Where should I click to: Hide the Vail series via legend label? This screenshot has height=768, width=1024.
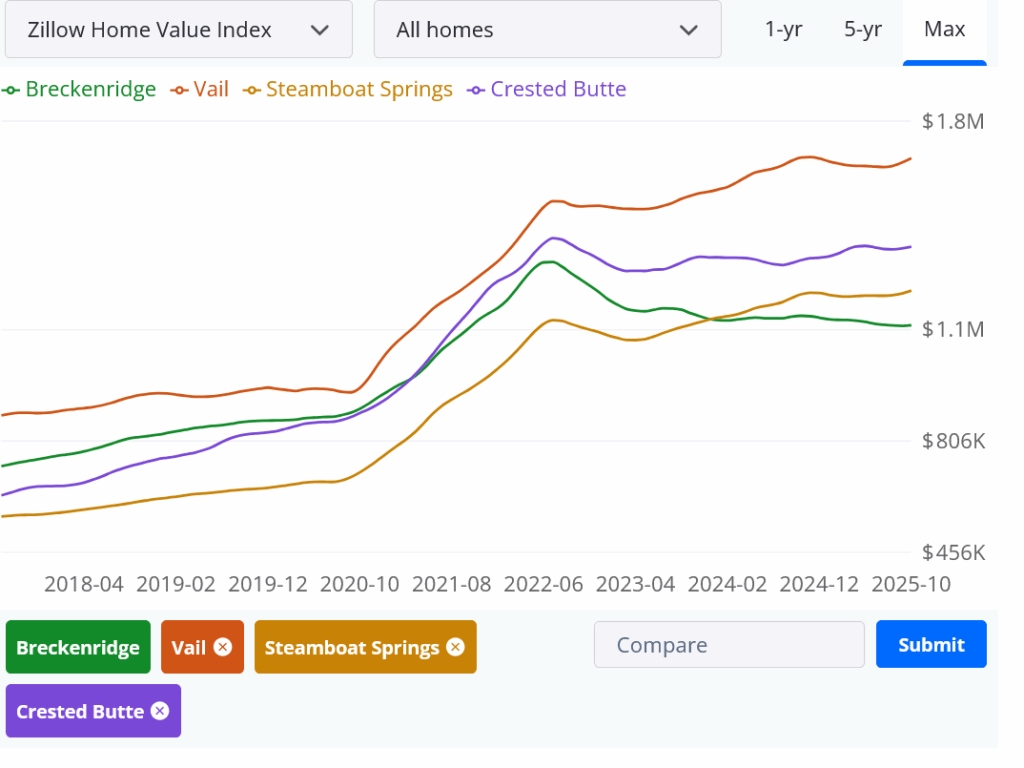(x=211, y=89)
